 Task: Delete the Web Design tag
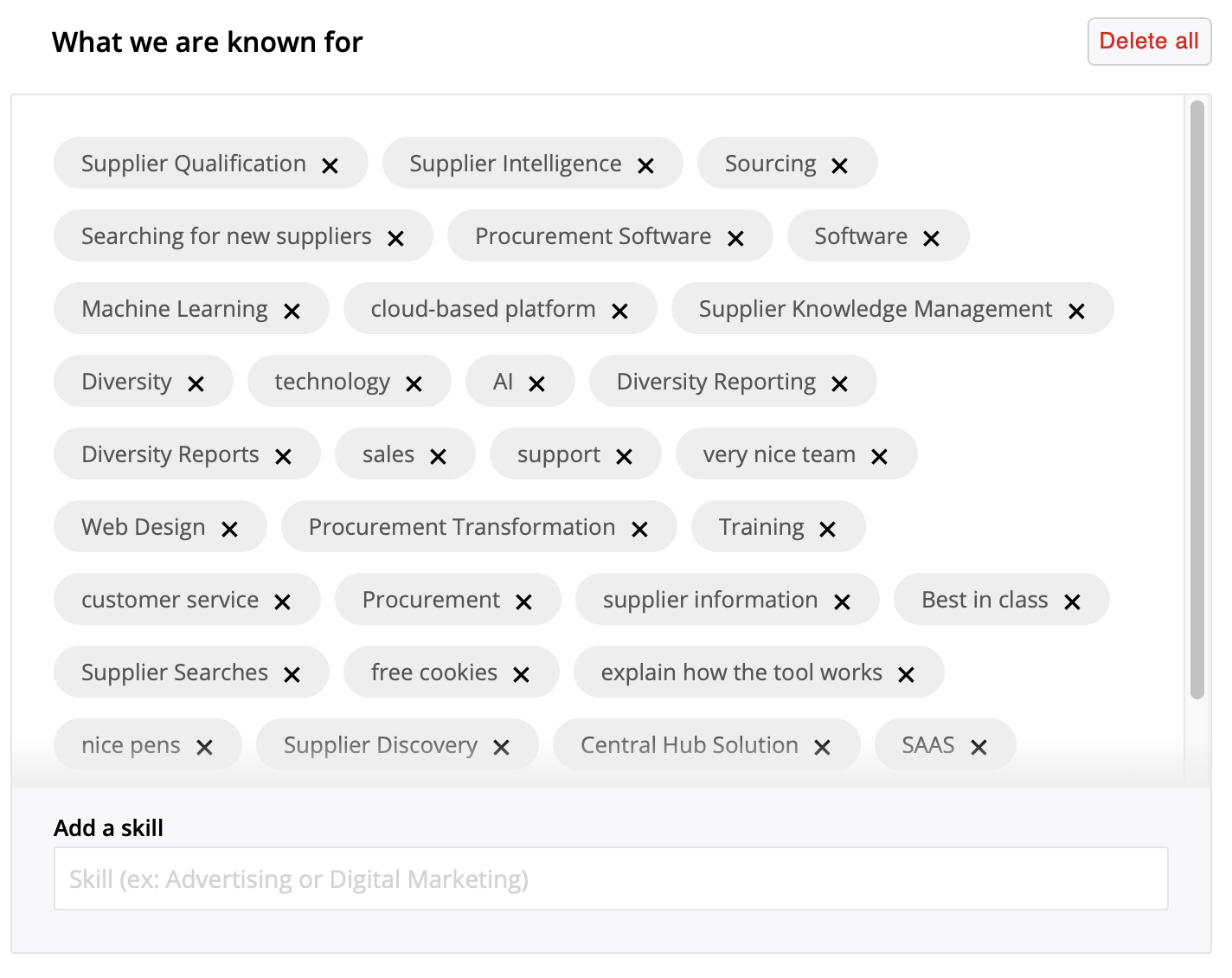click(x=229, y=529)
